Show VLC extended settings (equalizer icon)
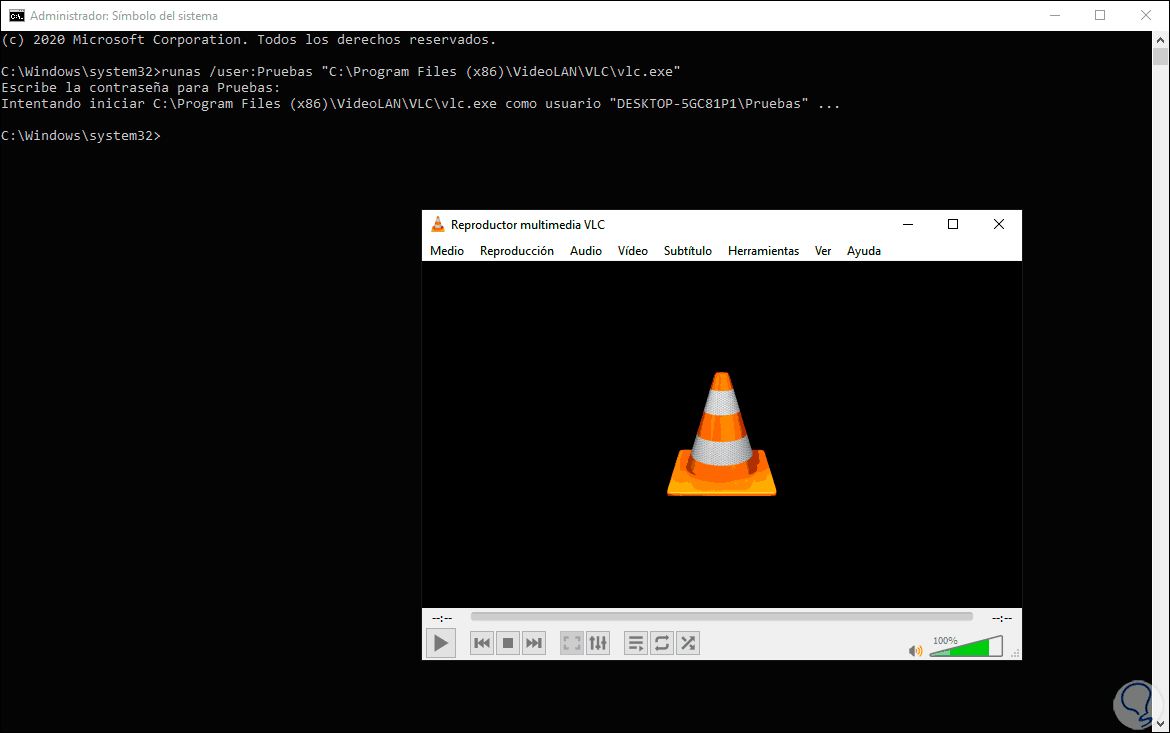The image size is (1170, 733). (598, 643)
